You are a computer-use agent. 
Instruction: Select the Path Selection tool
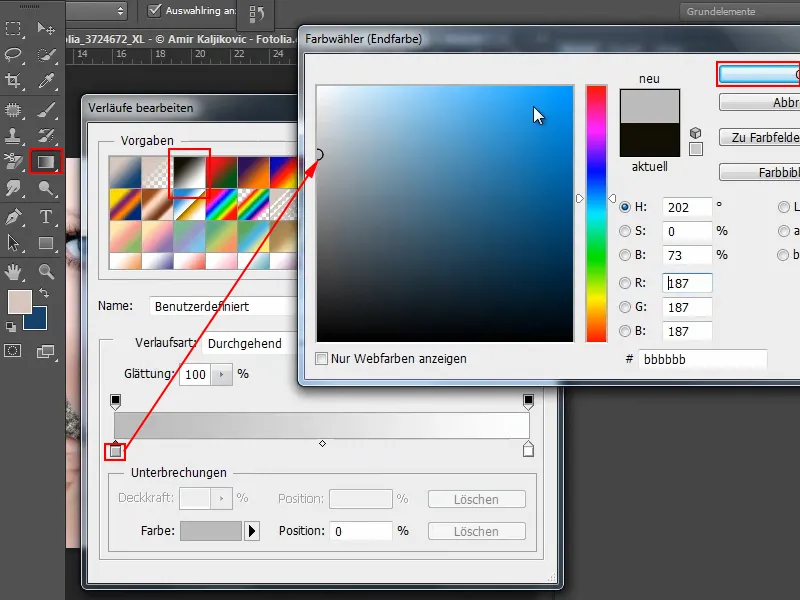[x=13, y=243]
